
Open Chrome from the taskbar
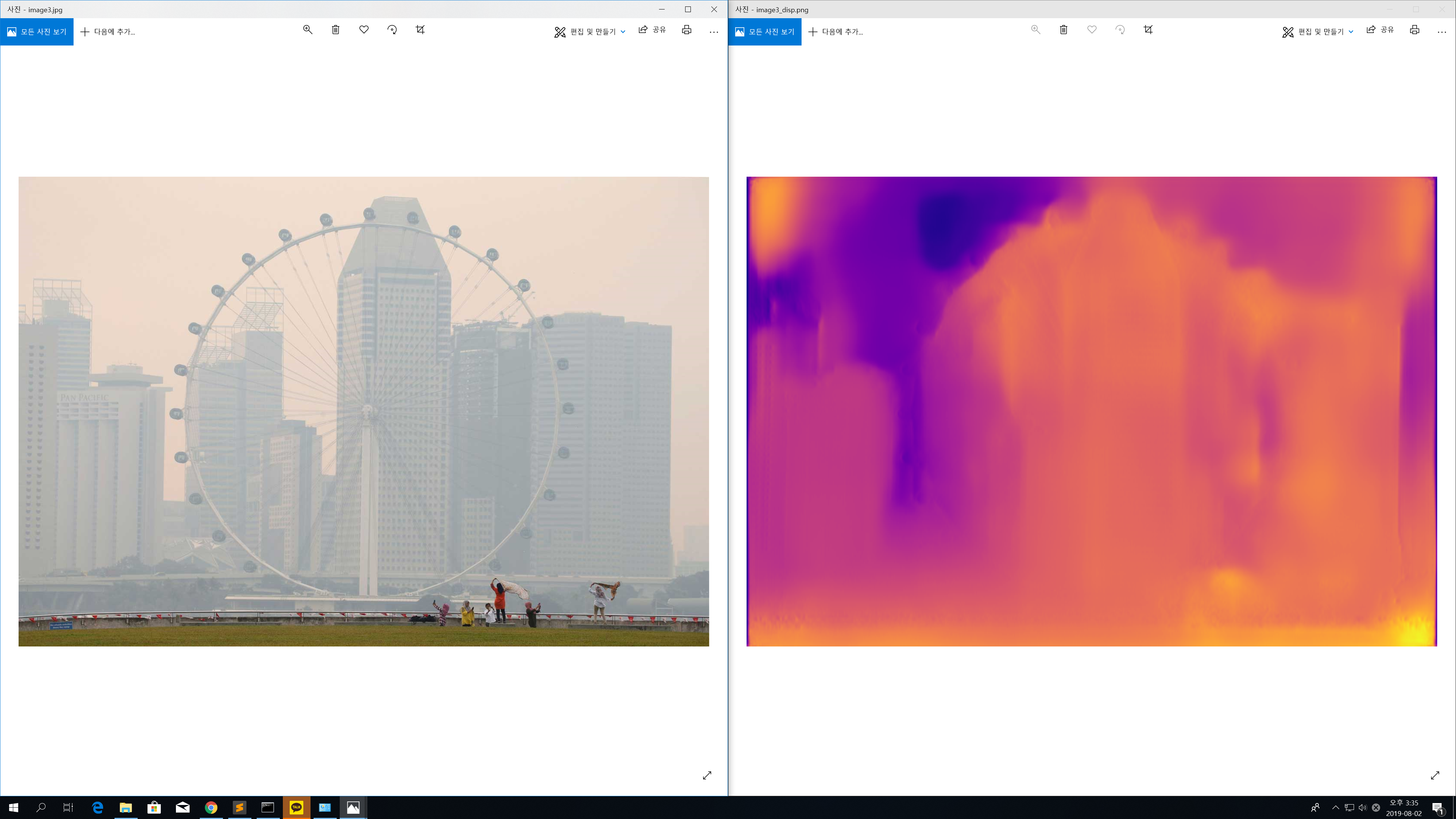[211, 808]
